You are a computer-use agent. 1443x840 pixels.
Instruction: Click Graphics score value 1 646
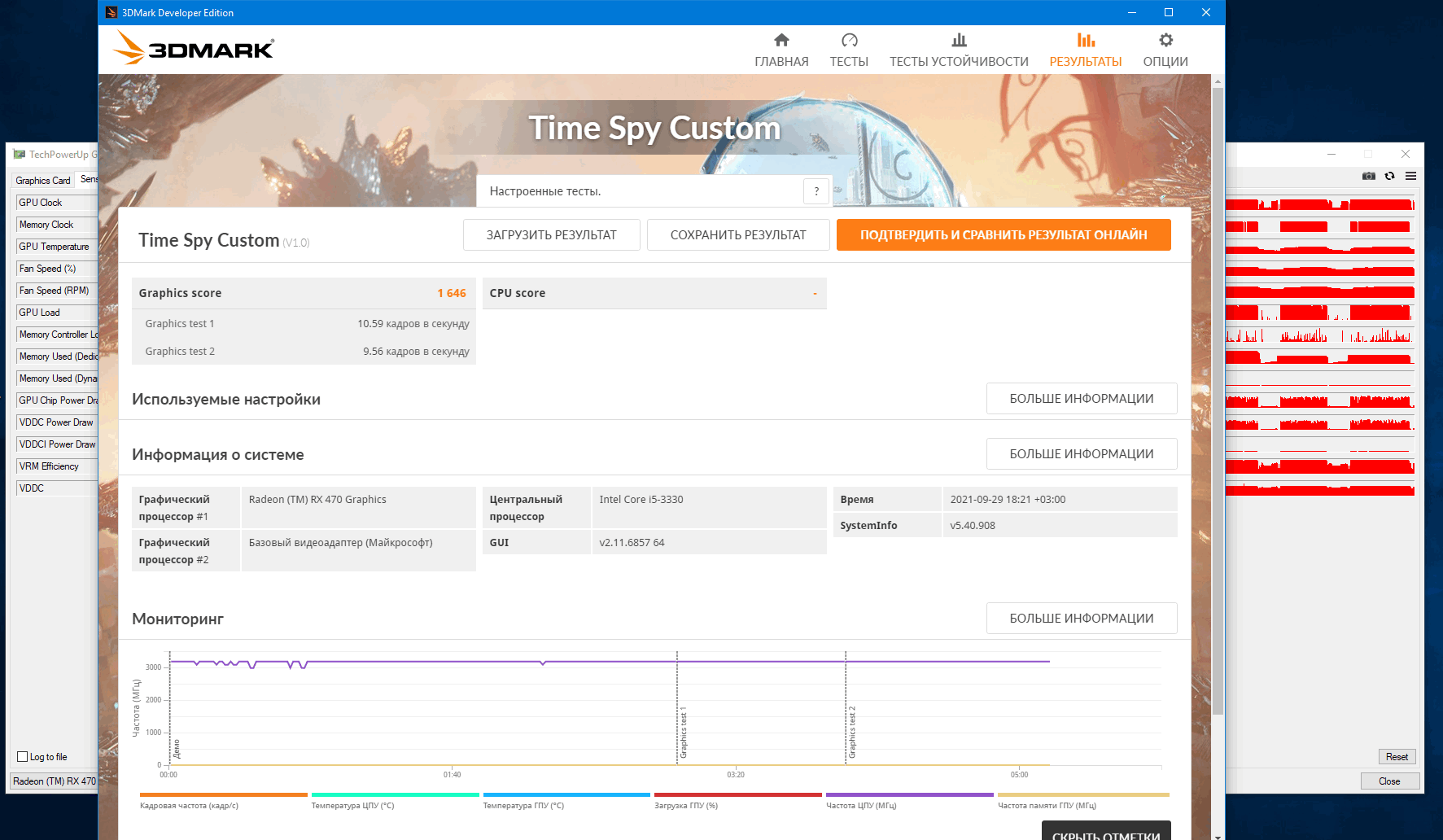point(451,293)
